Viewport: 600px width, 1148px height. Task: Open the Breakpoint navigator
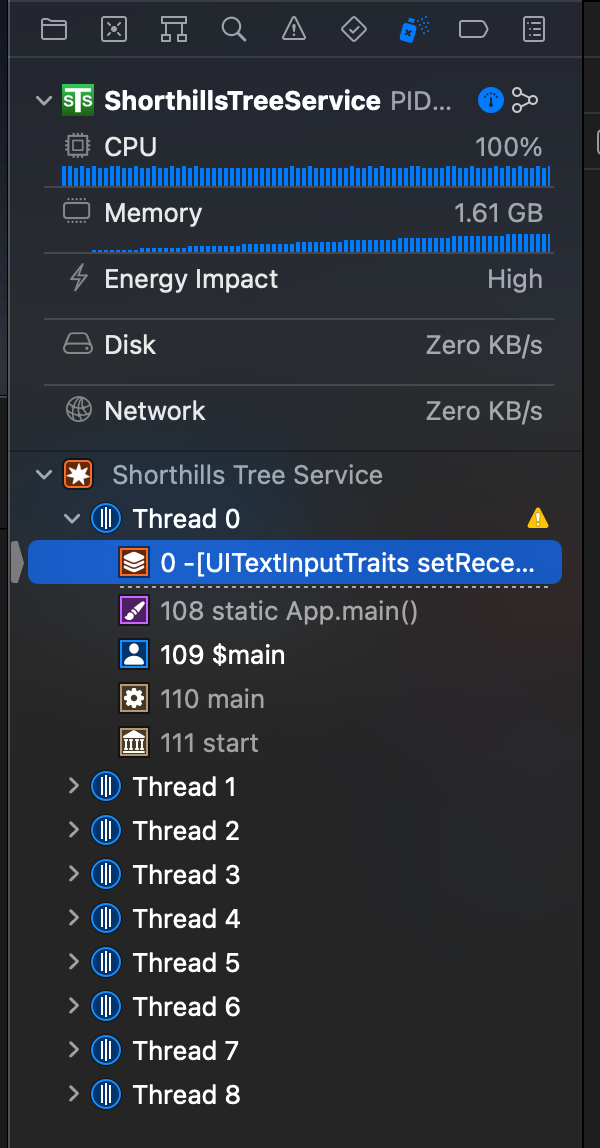(473, 29)
